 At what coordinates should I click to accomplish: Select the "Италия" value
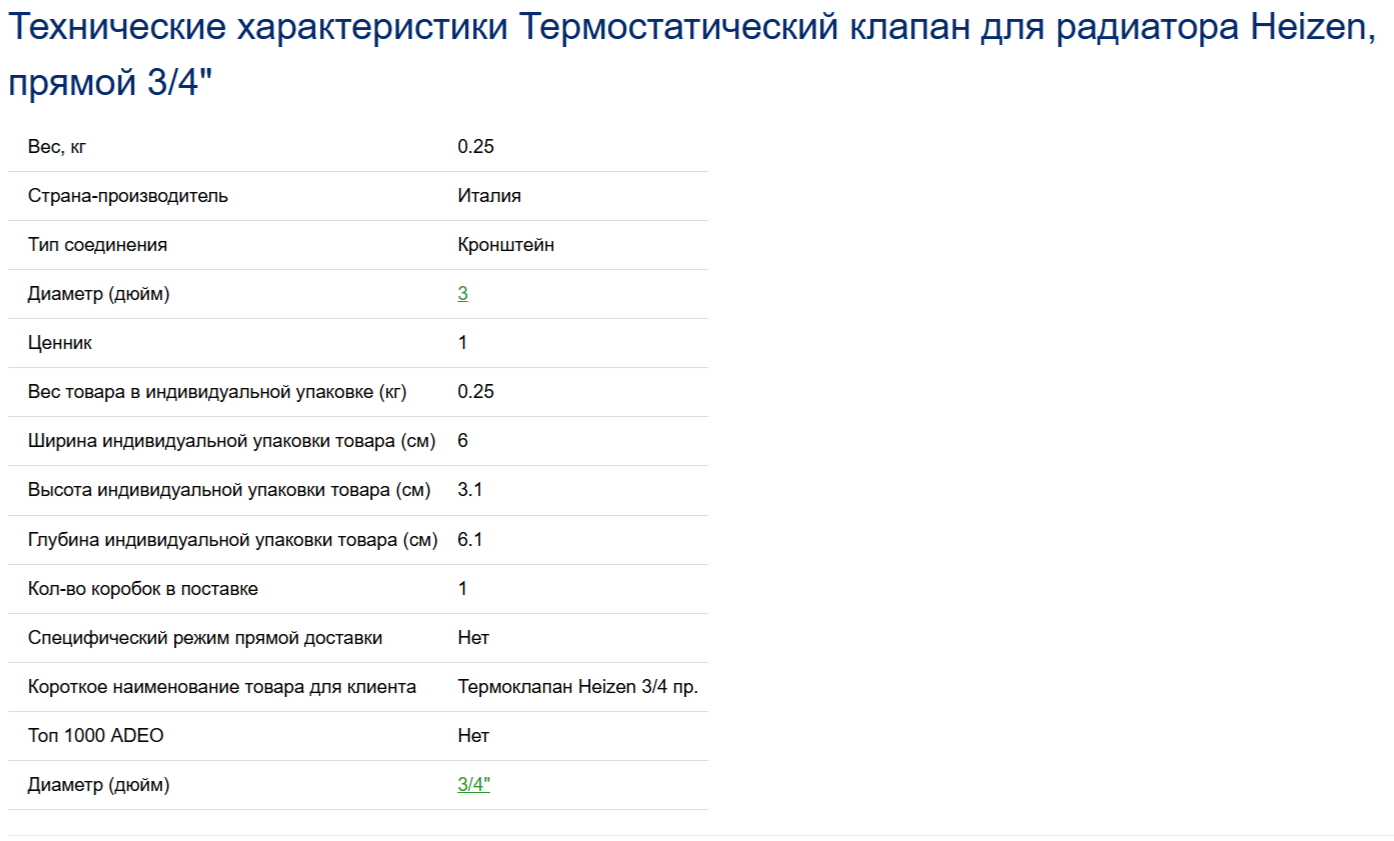click(489, 196)
